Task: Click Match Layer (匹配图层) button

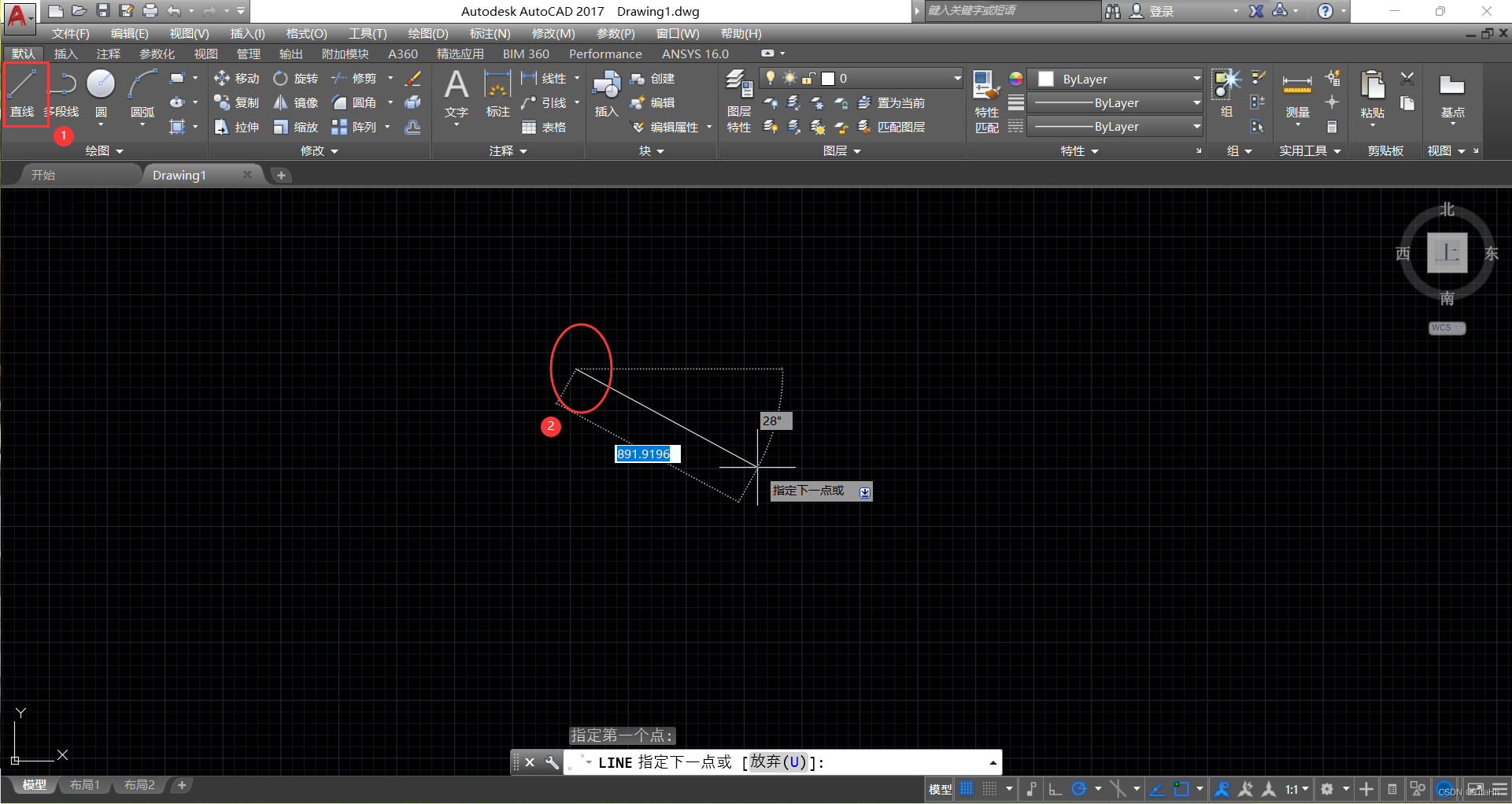Action: 891,127
